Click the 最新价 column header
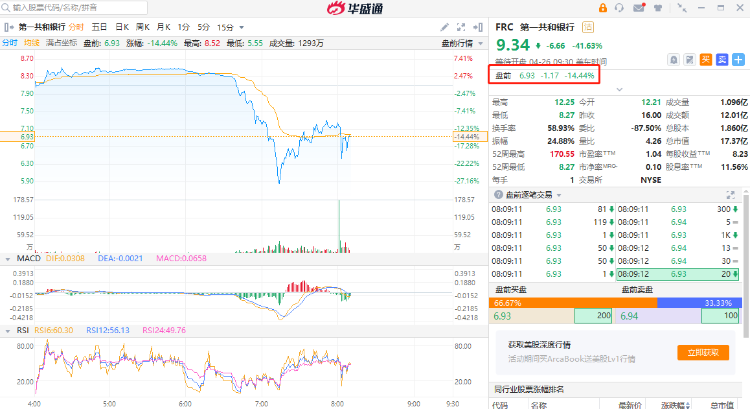Screen dimensions: 750x409 pos(630,405)
